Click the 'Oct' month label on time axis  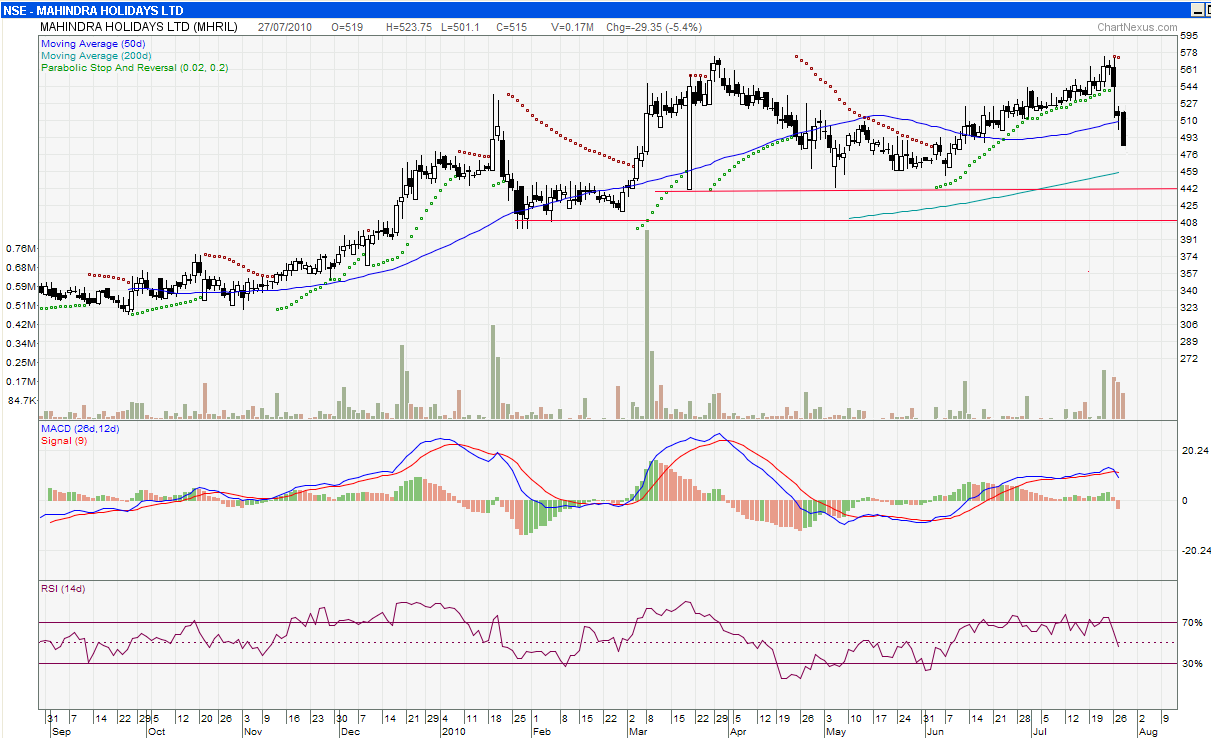[156, 731]
